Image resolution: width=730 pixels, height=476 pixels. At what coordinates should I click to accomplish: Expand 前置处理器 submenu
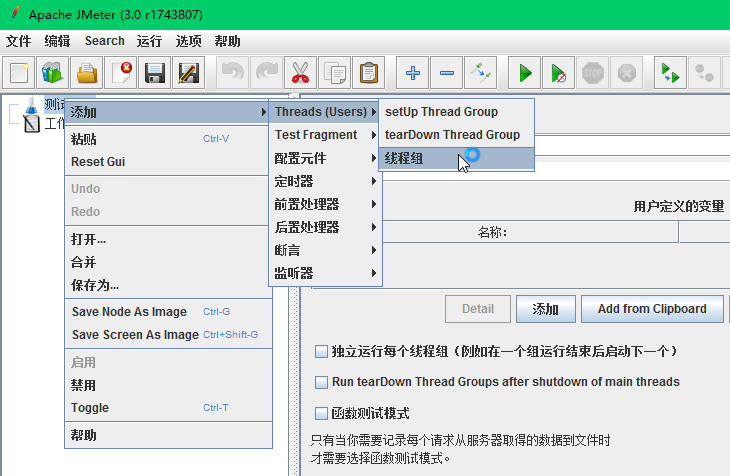coord(325,204)
